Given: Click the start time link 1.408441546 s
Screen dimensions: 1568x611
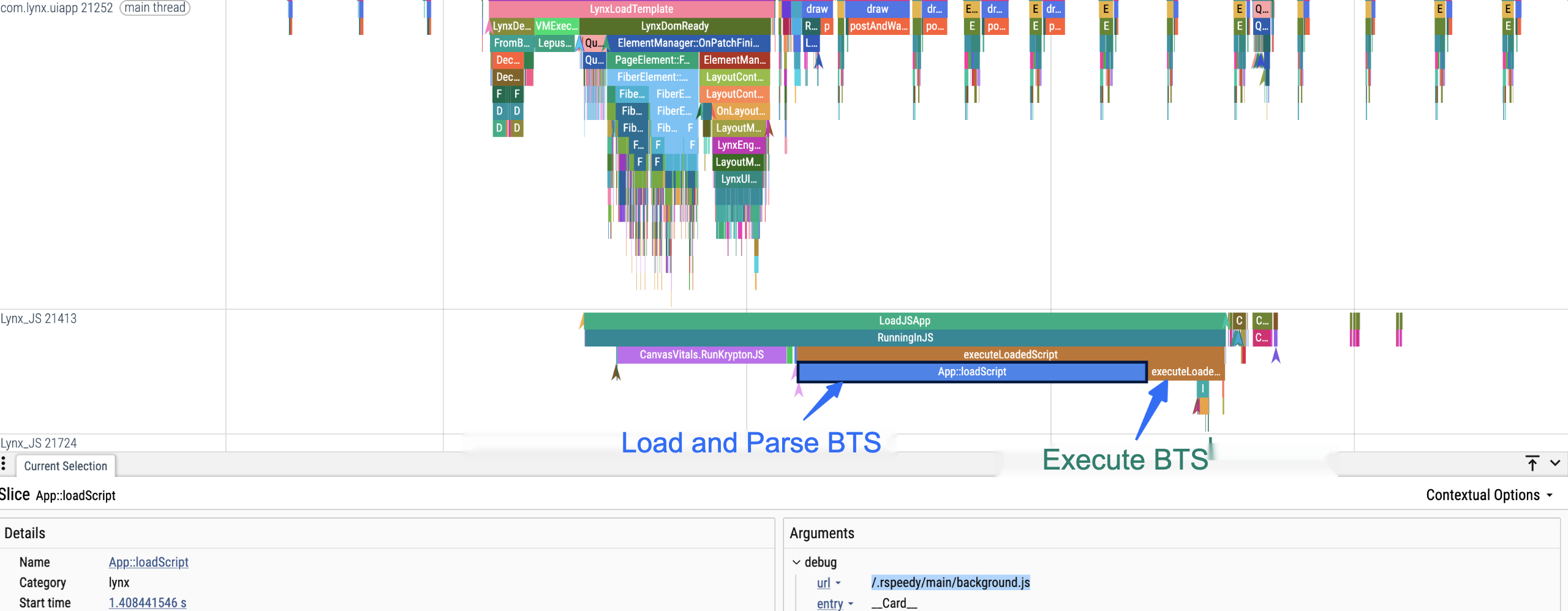Looking at the screenshot, I should [147, 603].
